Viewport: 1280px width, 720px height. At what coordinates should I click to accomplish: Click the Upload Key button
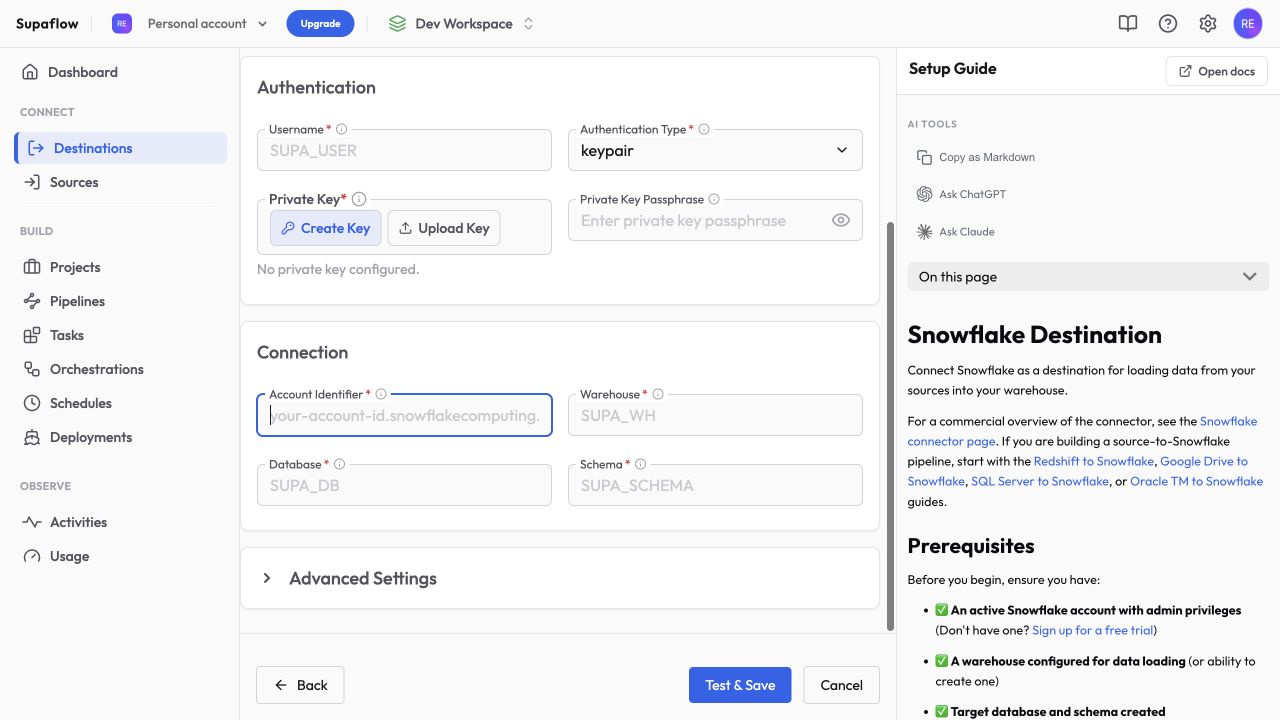click(x=444, y=228)
